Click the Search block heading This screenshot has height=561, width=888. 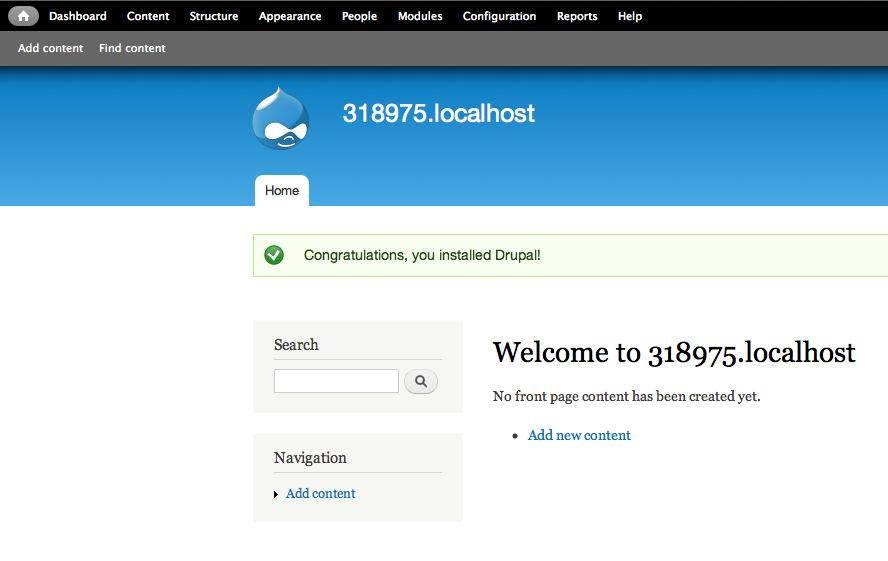click(296, 345)
